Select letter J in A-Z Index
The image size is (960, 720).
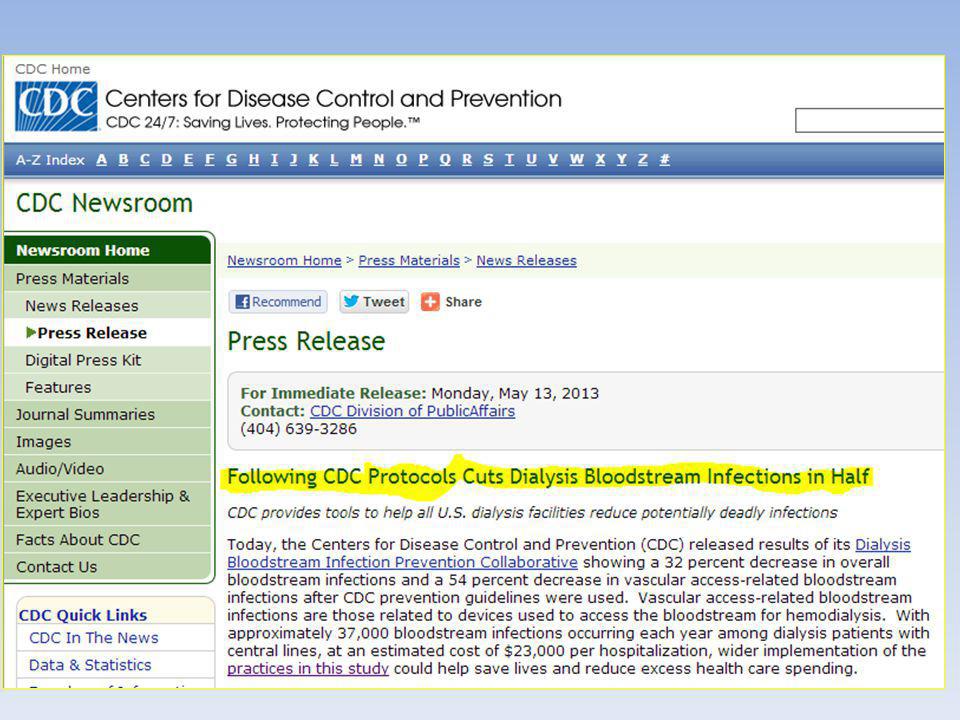293,160
